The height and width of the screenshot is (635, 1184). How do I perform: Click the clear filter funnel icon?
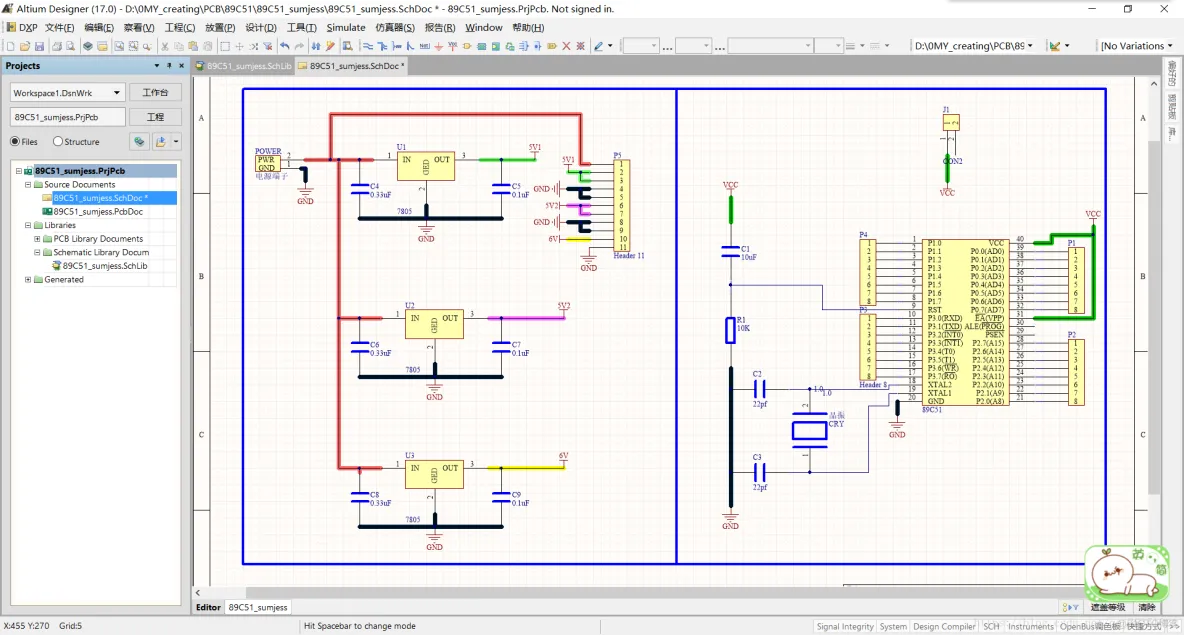tap(267, 46)
